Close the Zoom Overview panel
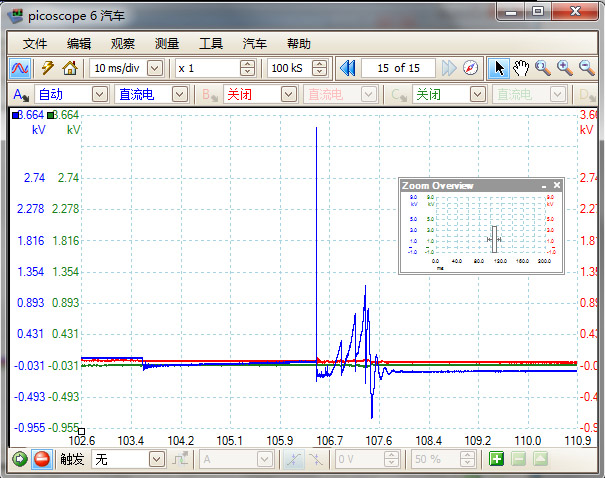The image size is (605, 478). point(557,185)
